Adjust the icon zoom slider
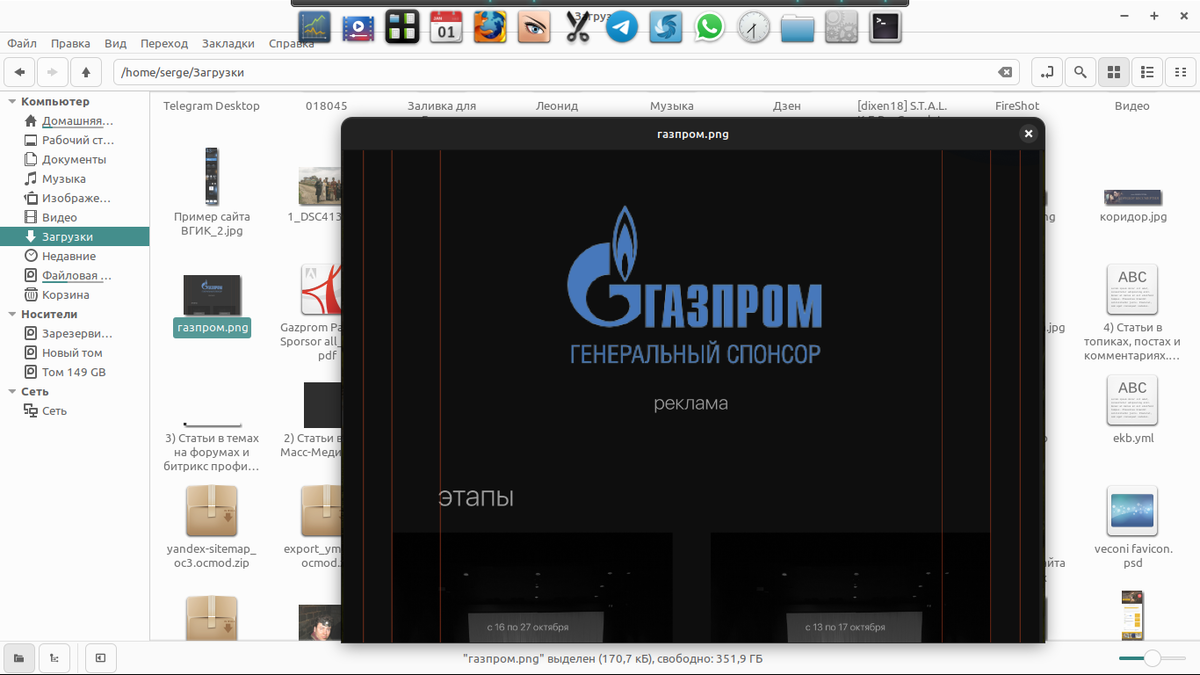This screenshot has height=675, width=1200. coord(1152,658)
